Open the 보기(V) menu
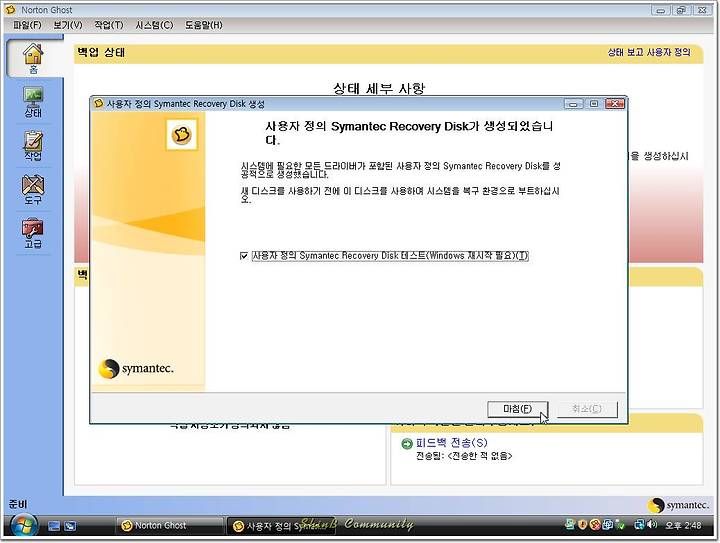This screenshot has width=720, height=543. (68, 25)
